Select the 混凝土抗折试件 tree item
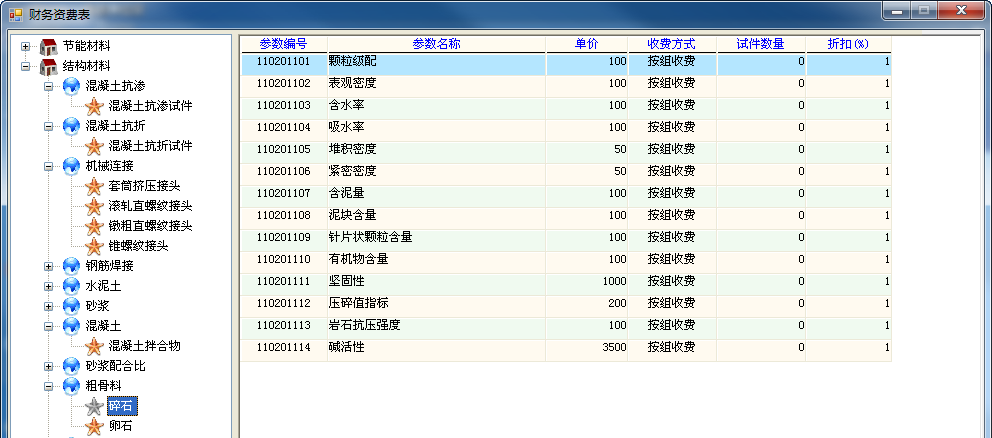Image resolution: width=992 pixels, height=438 pixels. (150, 146)
